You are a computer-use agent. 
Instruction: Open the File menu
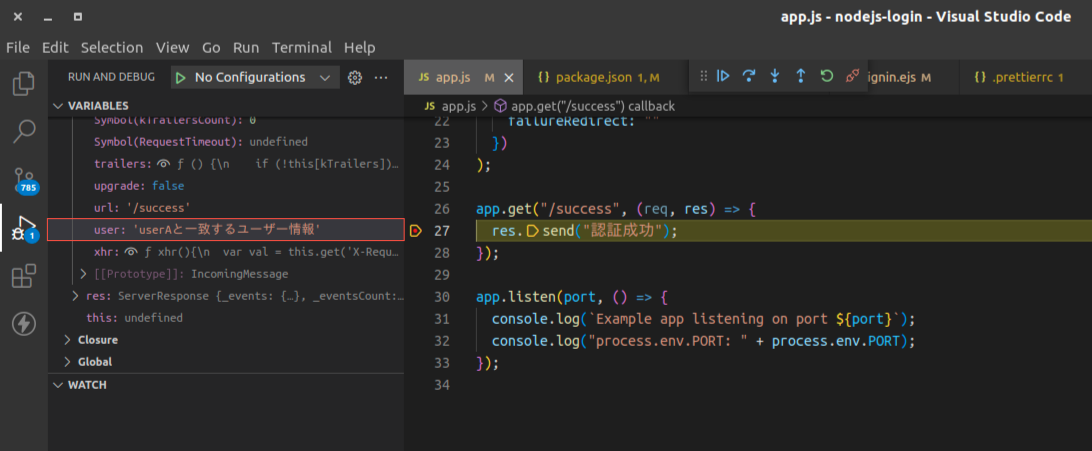pyautogui.click(x=17, y=47)
